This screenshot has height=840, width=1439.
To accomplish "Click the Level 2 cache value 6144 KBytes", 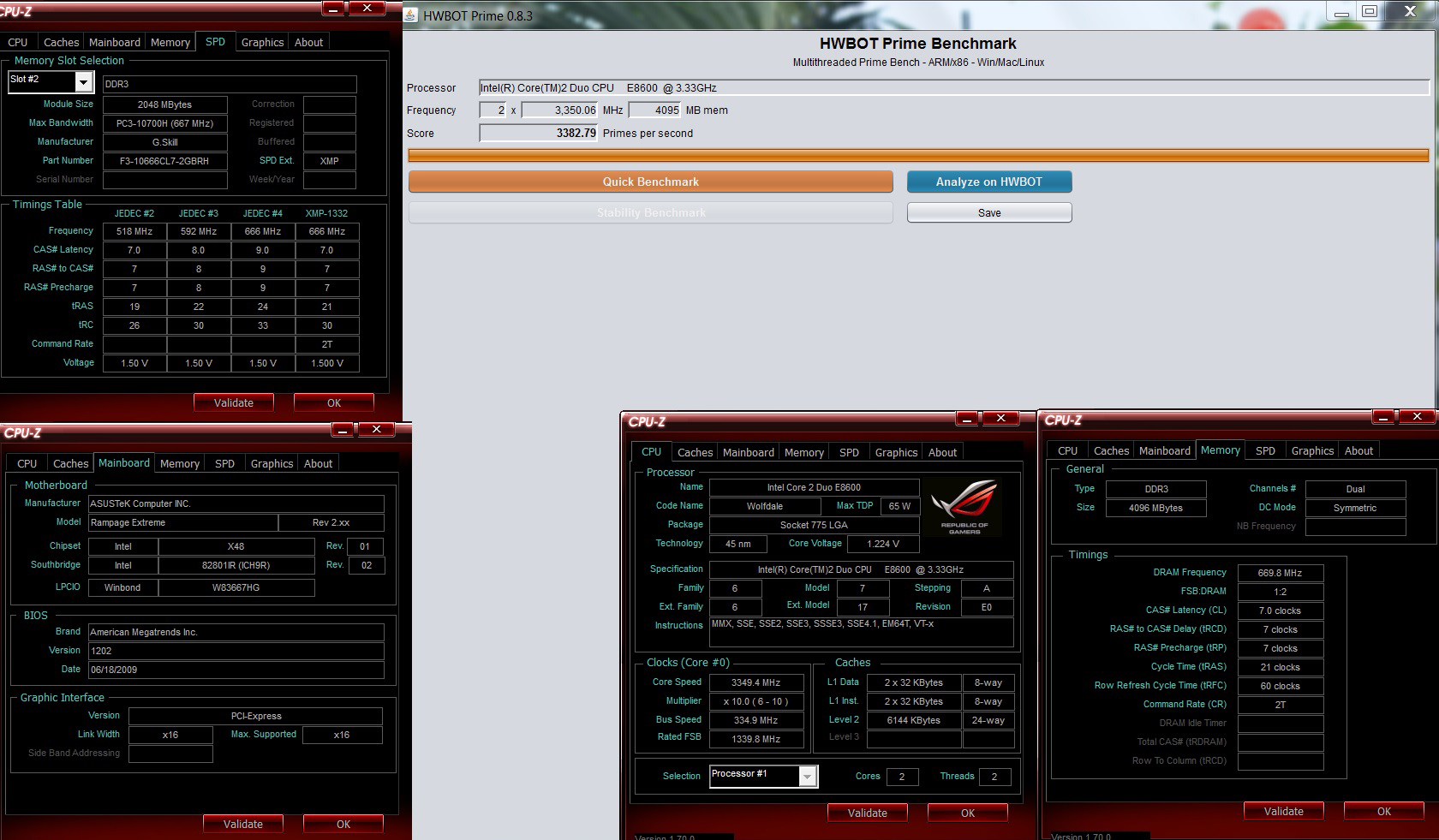I will [913, 720].
